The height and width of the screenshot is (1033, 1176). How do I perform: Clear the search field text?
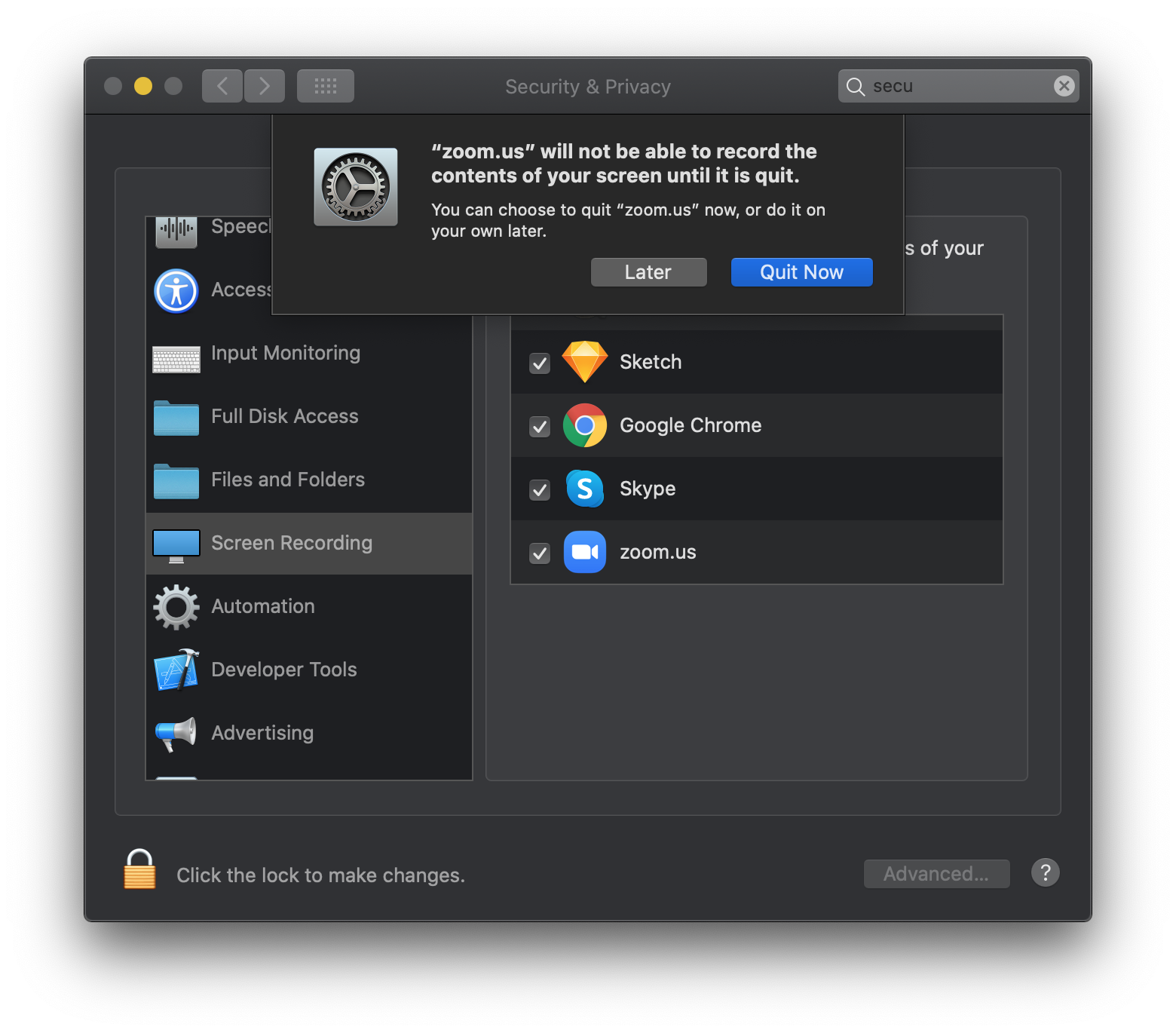(1064, 86)
